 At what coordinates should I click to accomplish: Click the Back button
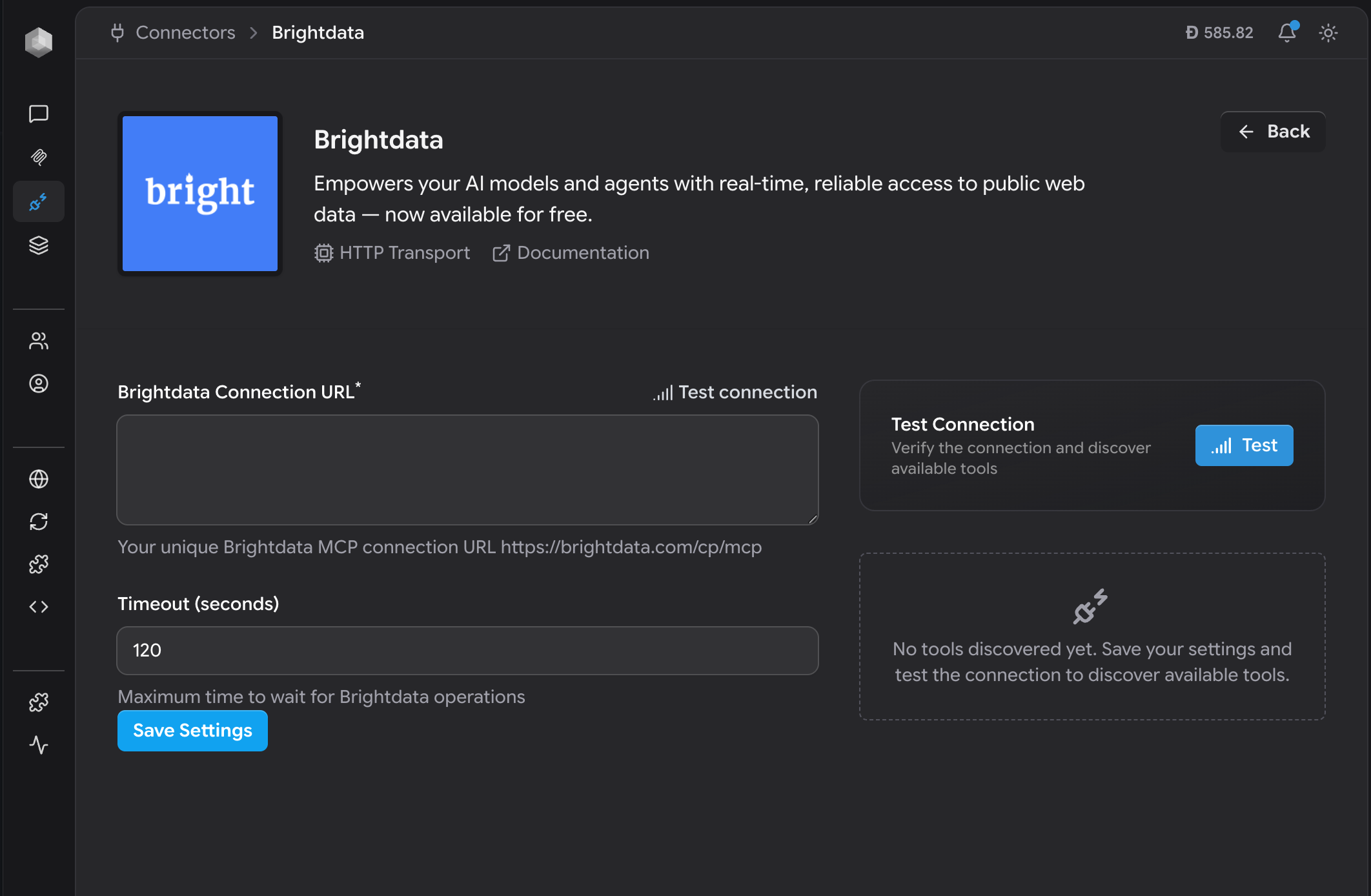pos(1273,132)
